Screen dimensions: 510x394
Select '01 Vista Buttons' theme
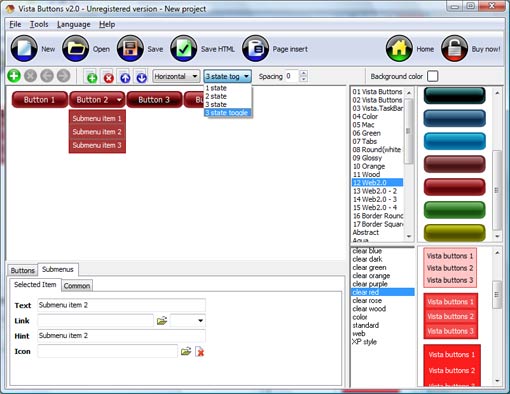click(x=377, y=92)
